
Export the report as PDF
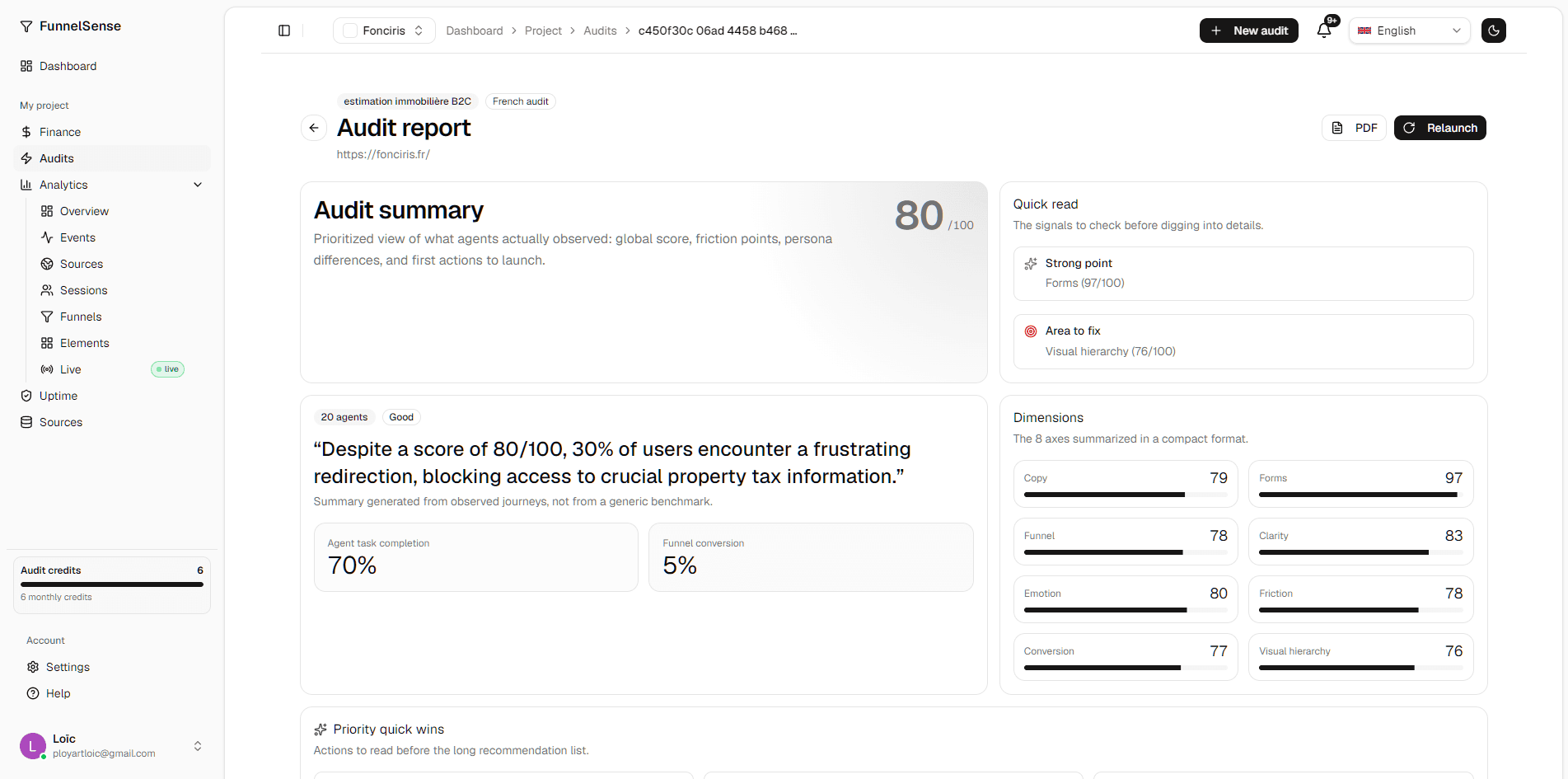1355,128
